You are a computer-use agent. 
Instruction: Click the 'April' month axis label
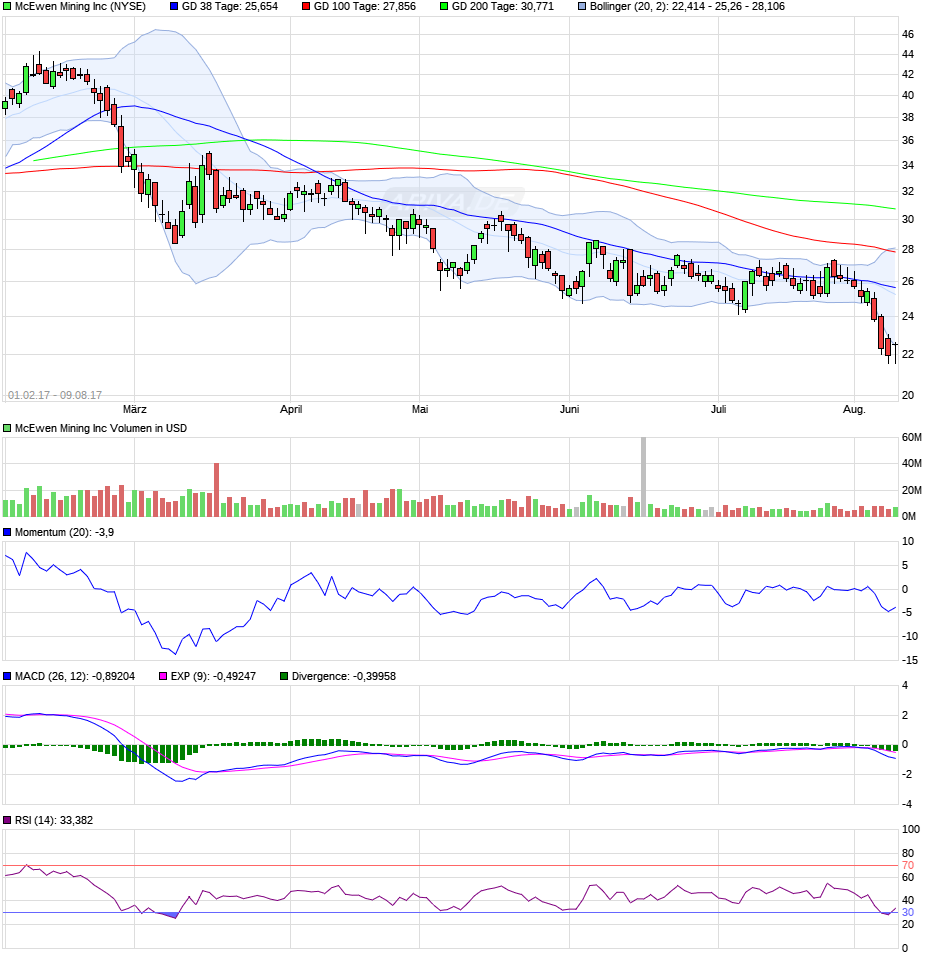click(x=291, y=409)
